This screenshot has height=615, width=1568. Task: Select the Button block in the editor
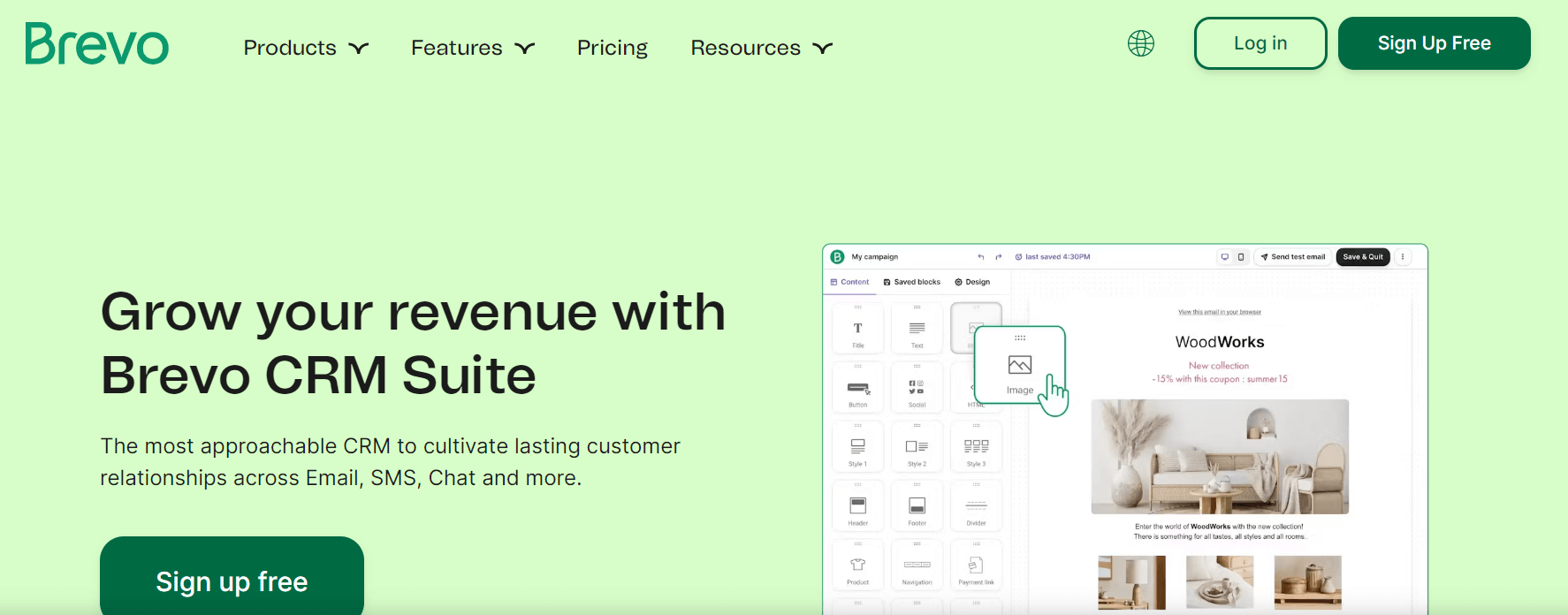(x=857, y=388)
